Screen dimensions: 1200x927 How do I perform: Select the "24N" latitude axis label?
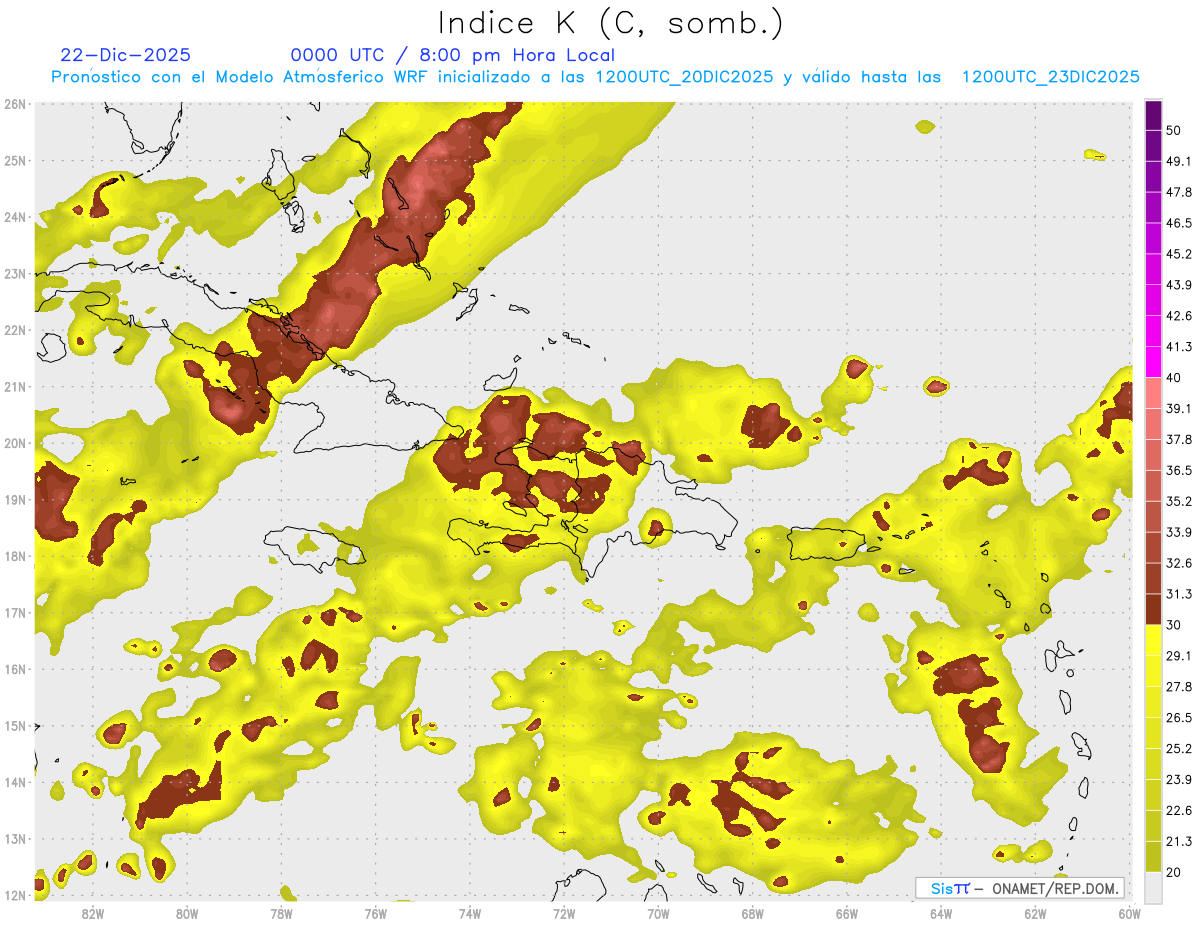click(x=15, y=217)
